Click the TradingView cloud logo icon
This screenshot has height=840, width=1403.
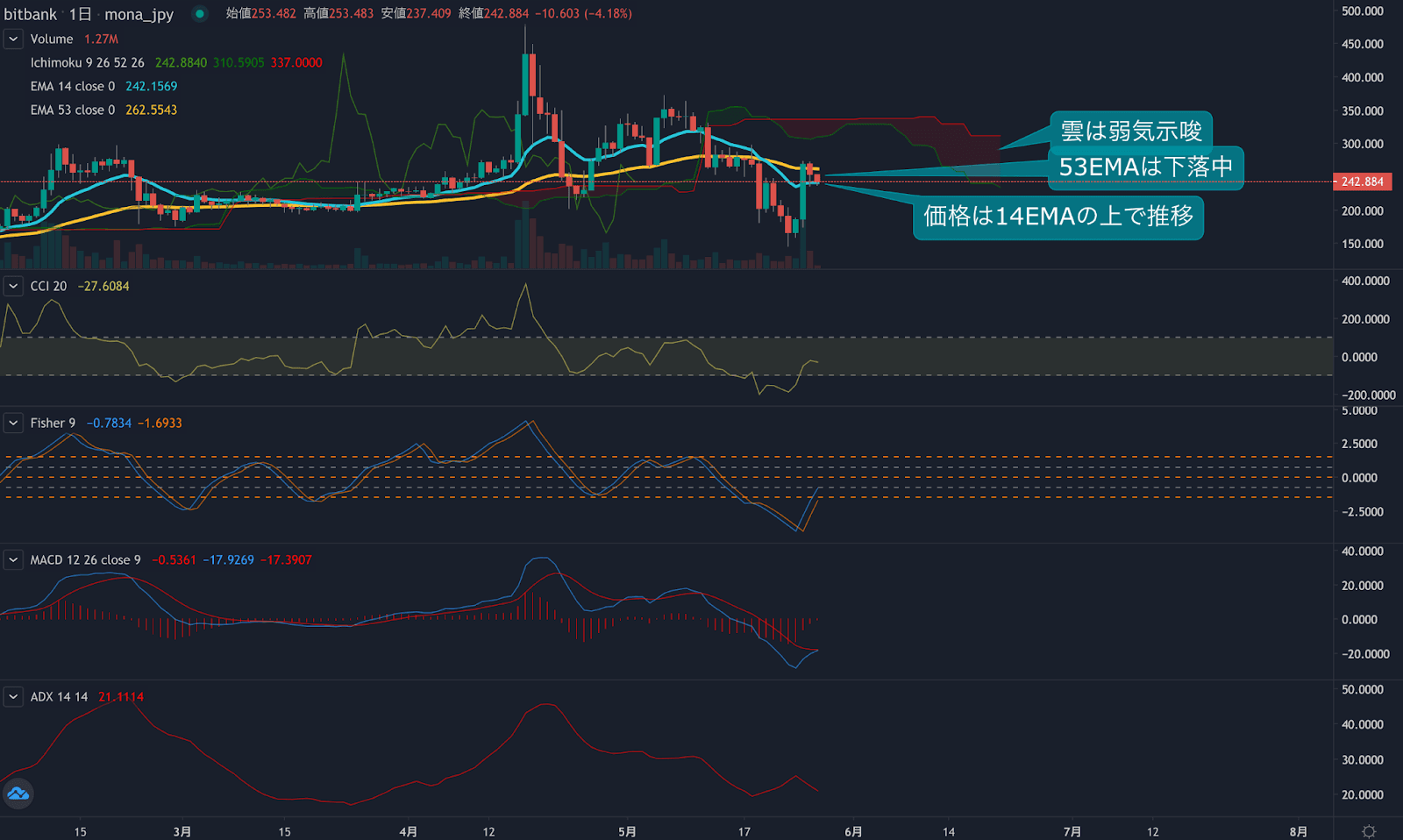tap(18, 794)
